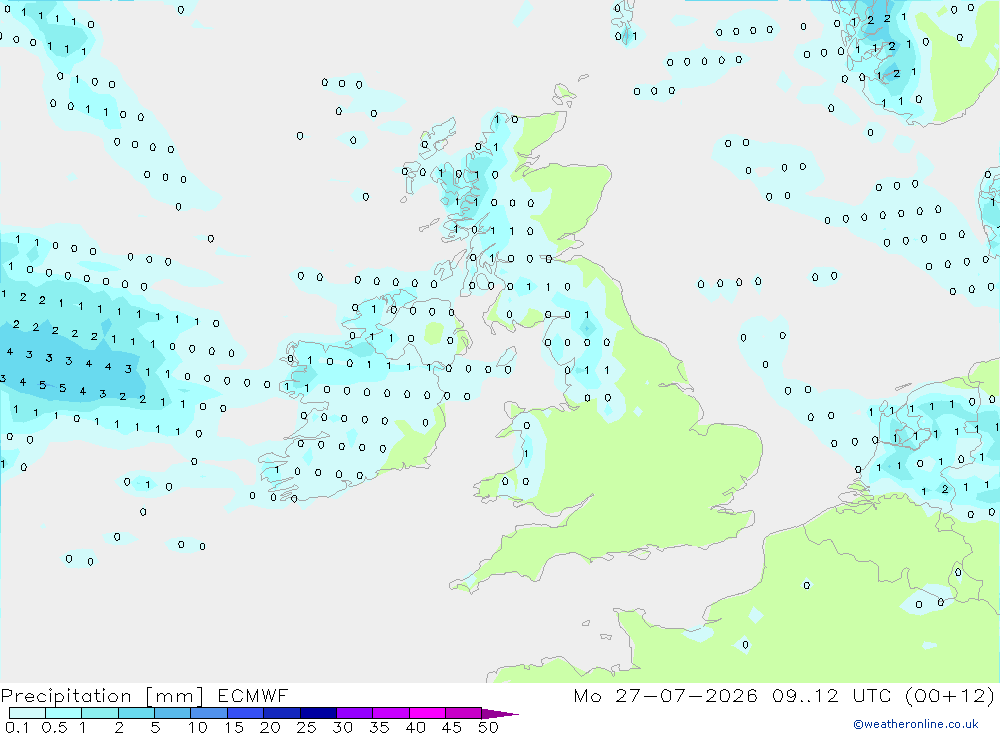Click the 'Precipitation [mm]' title text

[x=103, y=696]
